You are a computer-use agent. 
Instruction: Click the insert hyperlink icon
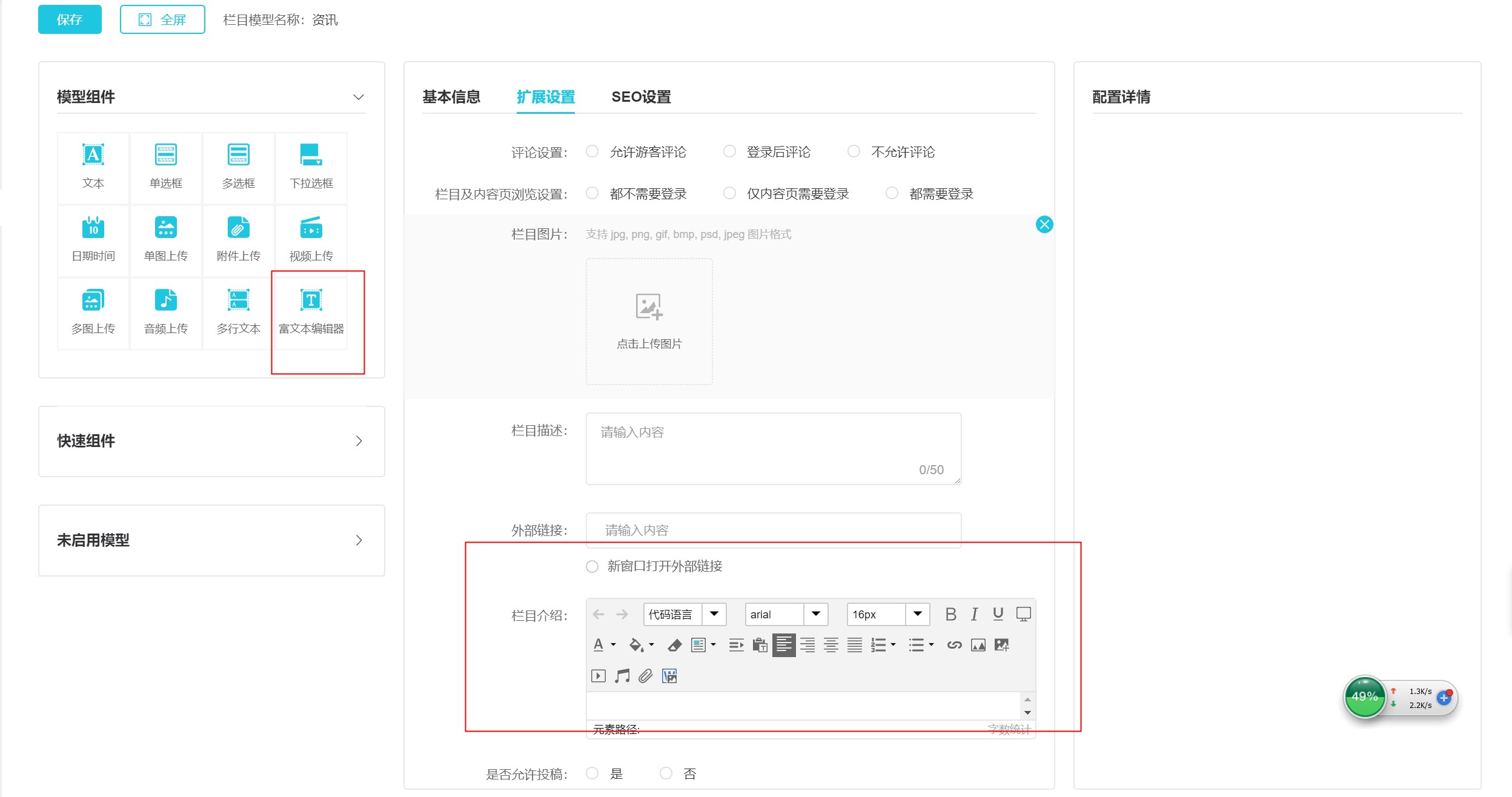[x=954, y=645]
